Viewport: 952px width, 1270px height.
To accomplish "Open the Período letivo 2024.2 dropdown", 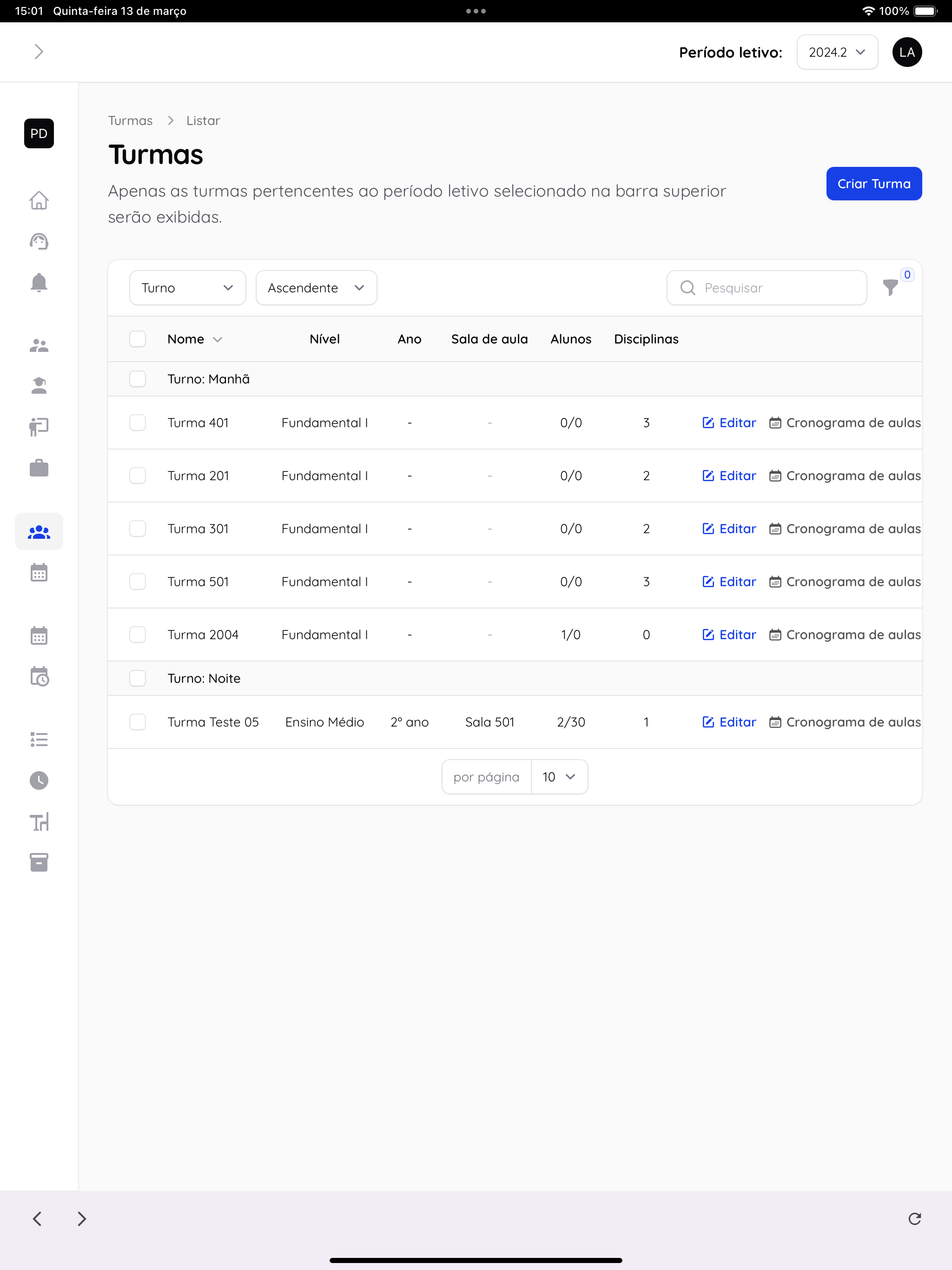I will click(x=837, y=52).
